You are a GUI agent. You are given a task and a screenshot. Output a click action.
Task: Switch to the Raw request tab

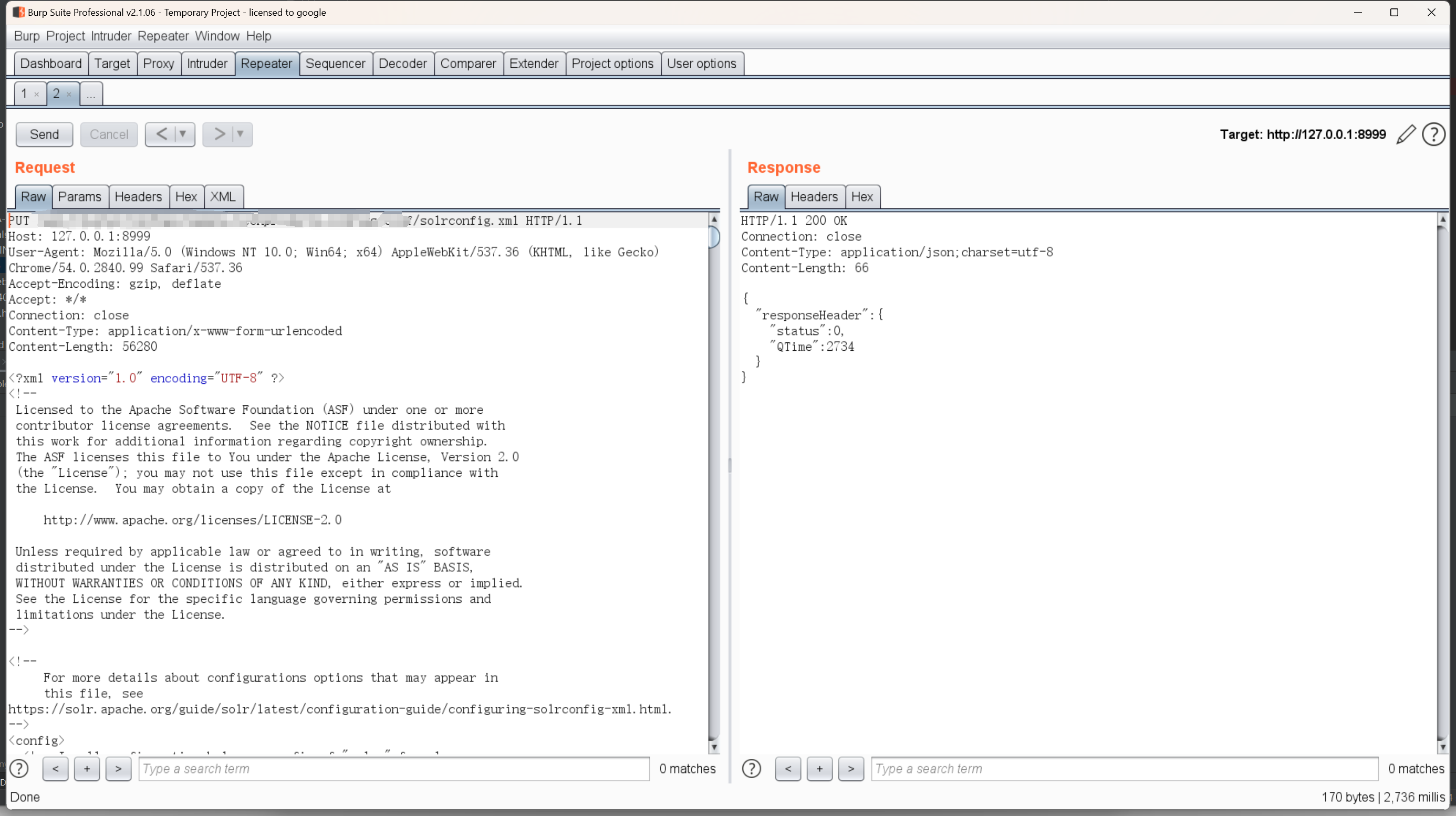(x=33, y=196)
